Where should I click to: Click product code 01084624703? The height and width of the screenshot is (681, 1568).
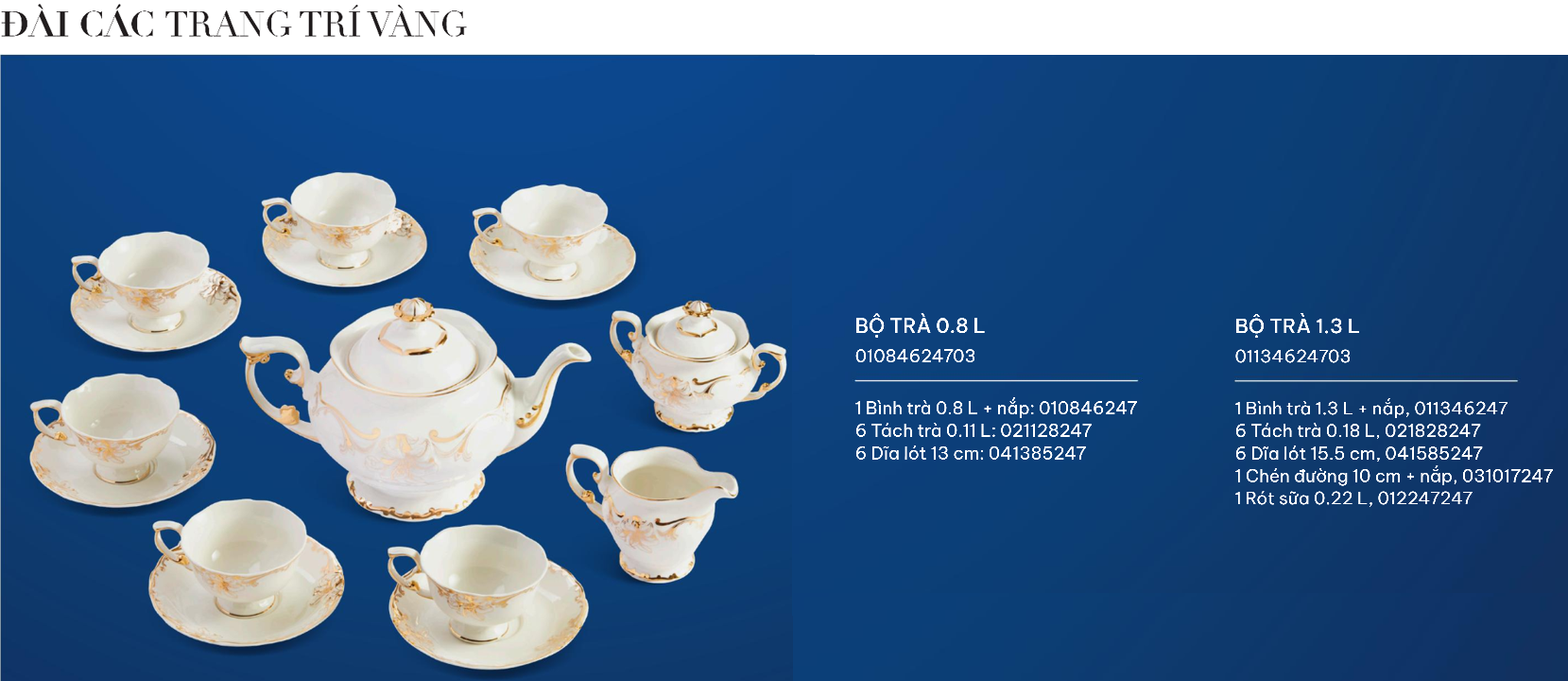point(915,357)
